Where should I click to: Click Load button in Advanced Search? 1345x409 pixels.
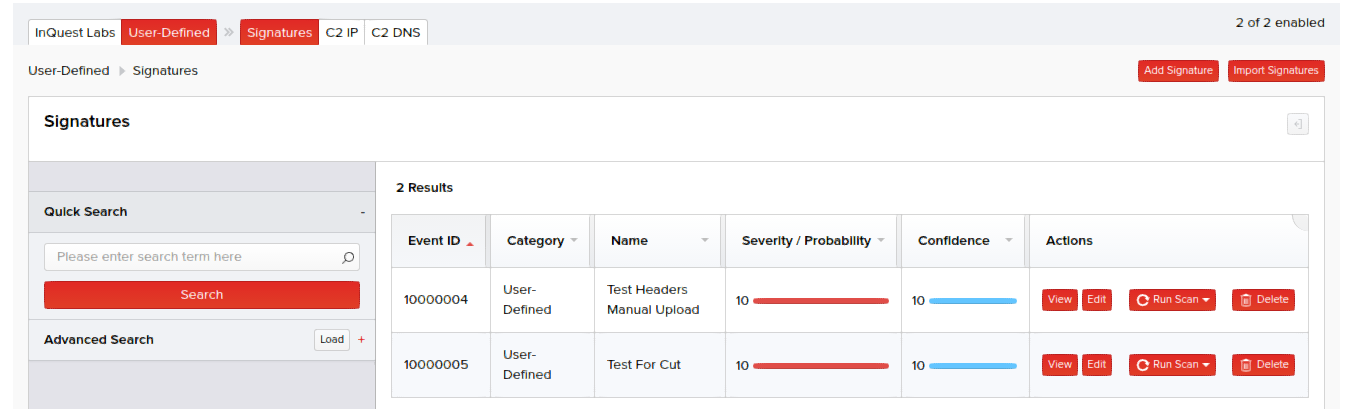332,340
